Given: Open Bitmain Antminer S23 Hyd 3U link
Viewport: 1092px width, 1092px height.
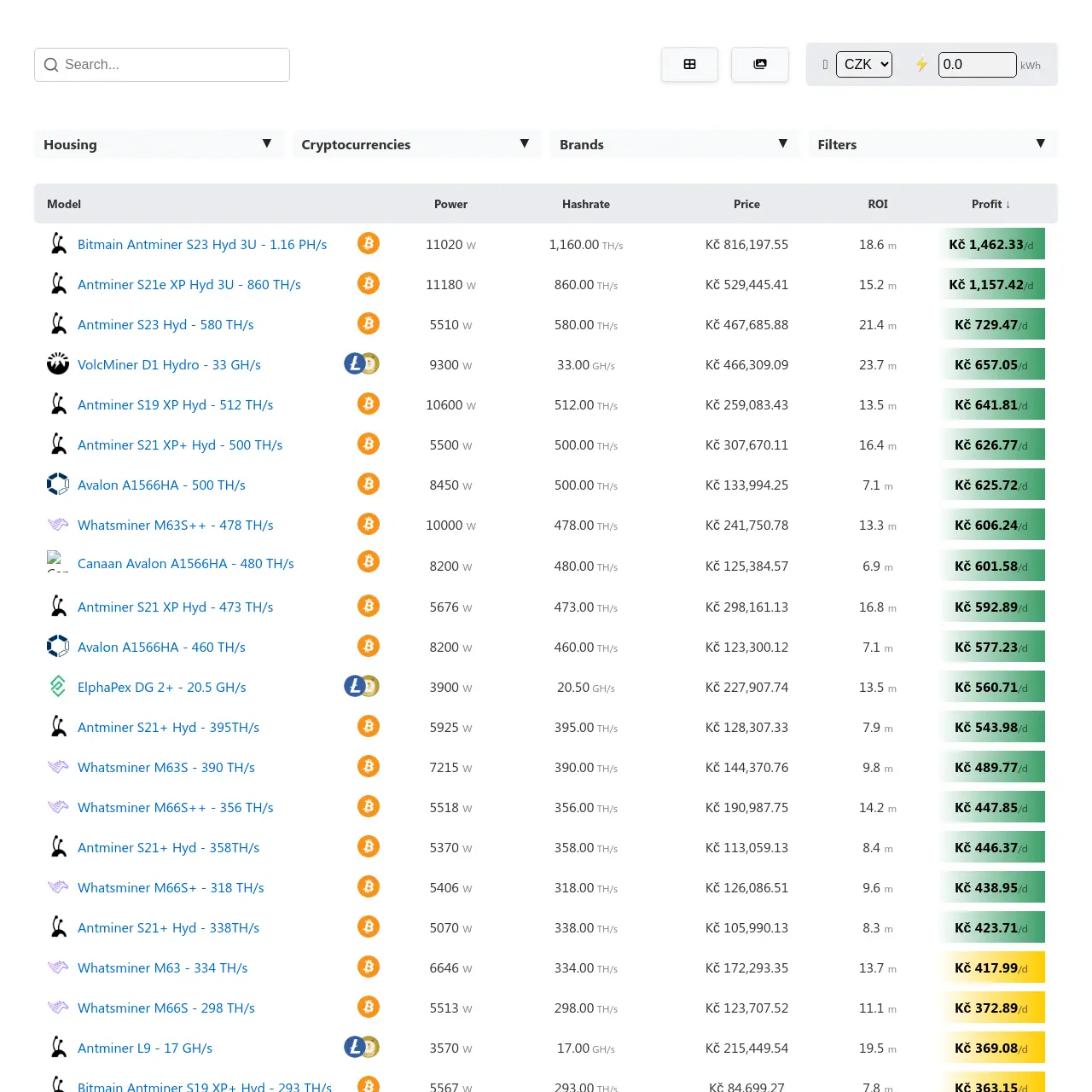Looking at the screenshot, I should (202, 244).
